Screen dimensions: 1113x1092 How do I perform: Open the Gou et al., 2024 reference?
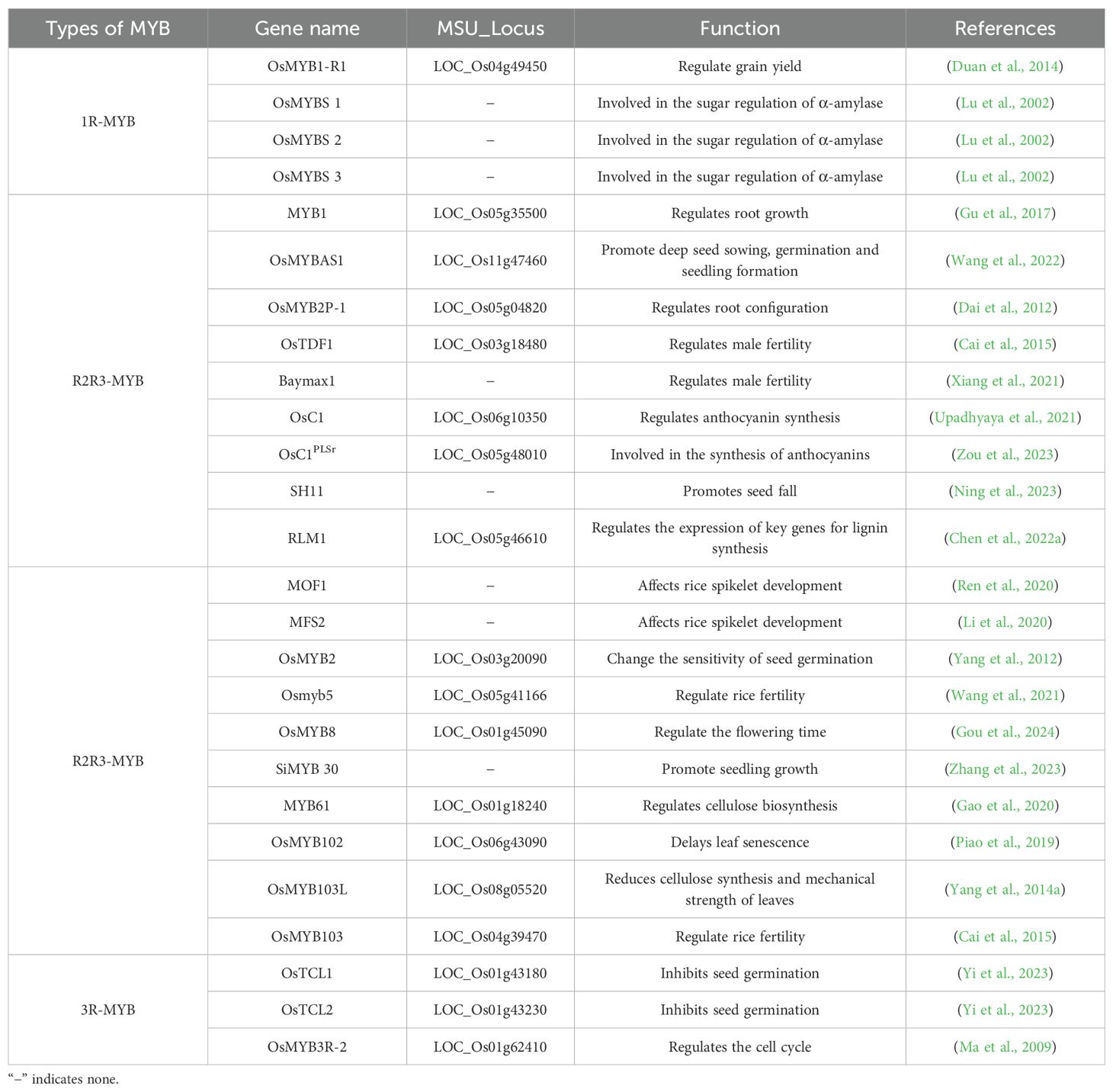(1005, 732)
